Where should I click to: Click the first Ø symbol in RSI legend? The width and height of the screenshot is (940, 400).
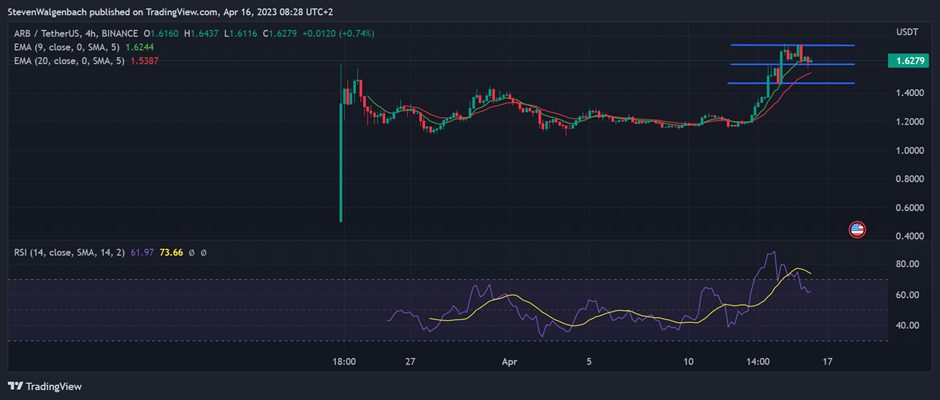192,253
